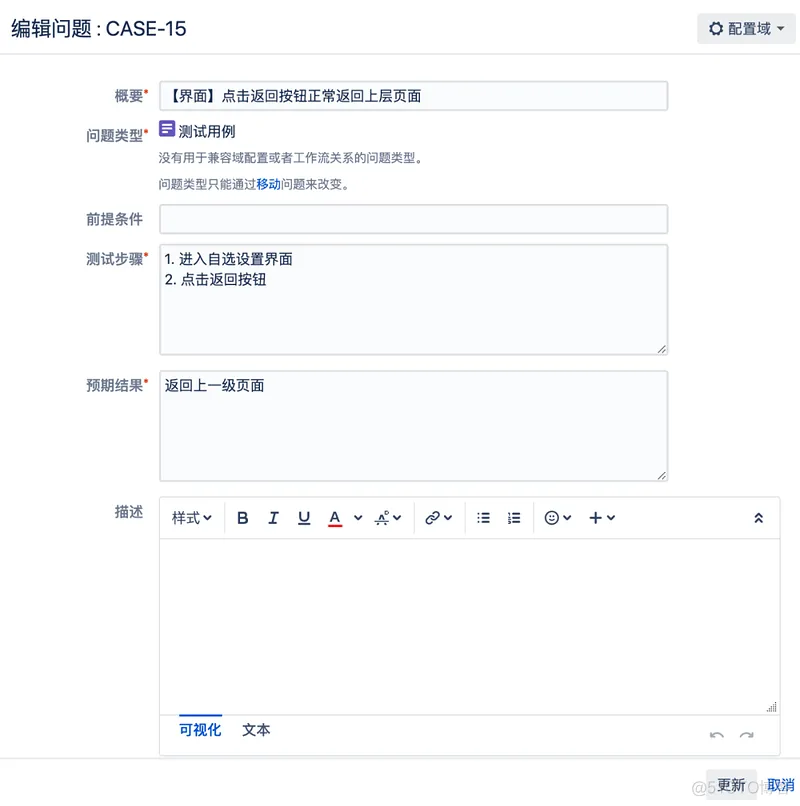800x806 pixels.
Task: Open the insert link menu
Action: (x=439, y=518)
